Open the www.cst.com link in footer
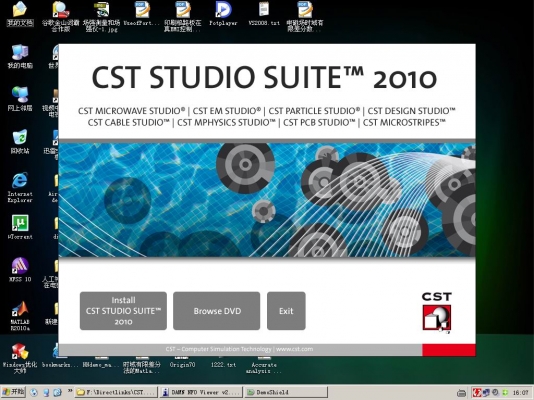 294,349
